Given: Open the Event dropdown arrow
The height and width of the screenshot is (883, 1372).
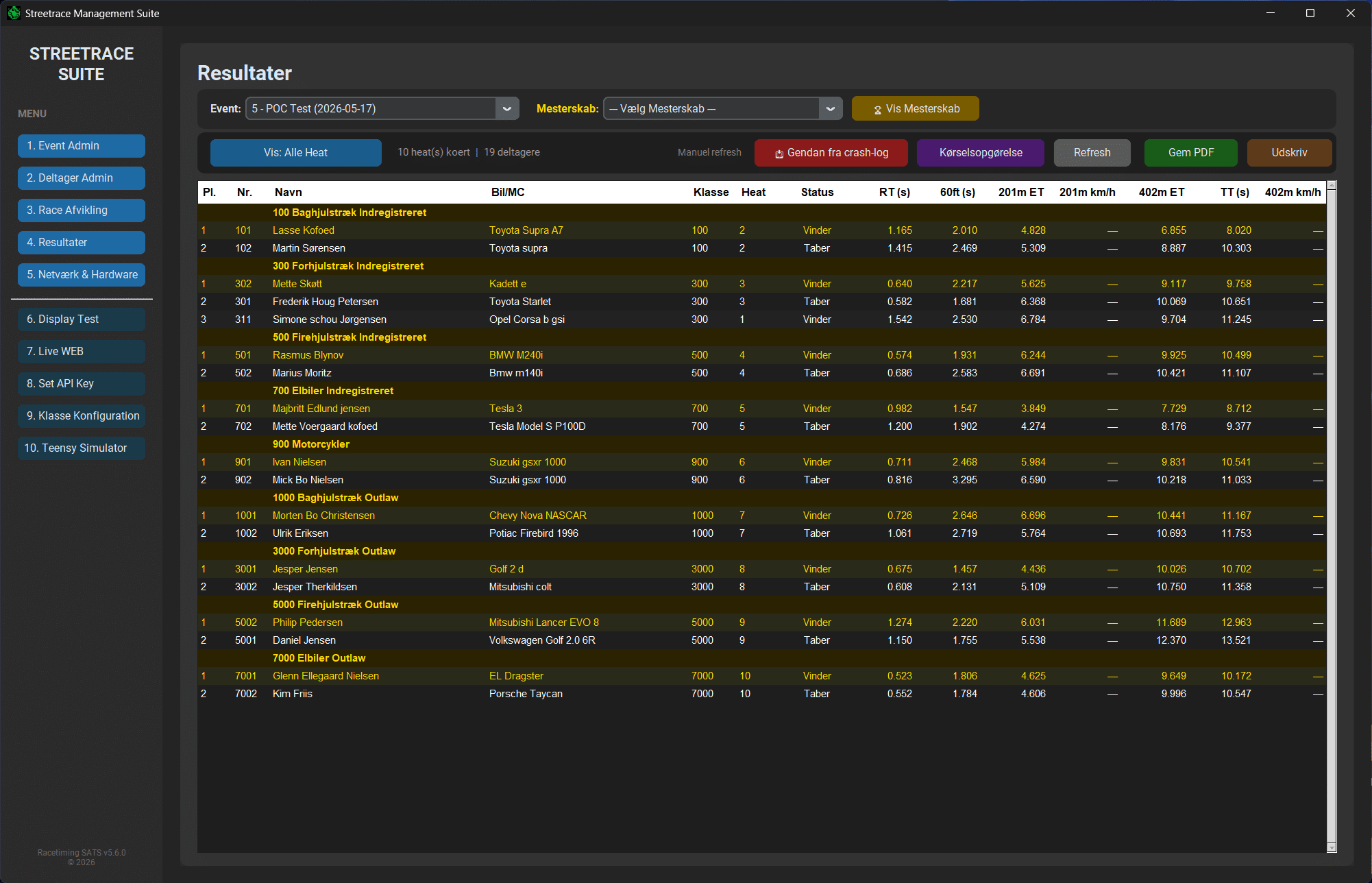Looking at the screenshot, I should click(507, 108).
